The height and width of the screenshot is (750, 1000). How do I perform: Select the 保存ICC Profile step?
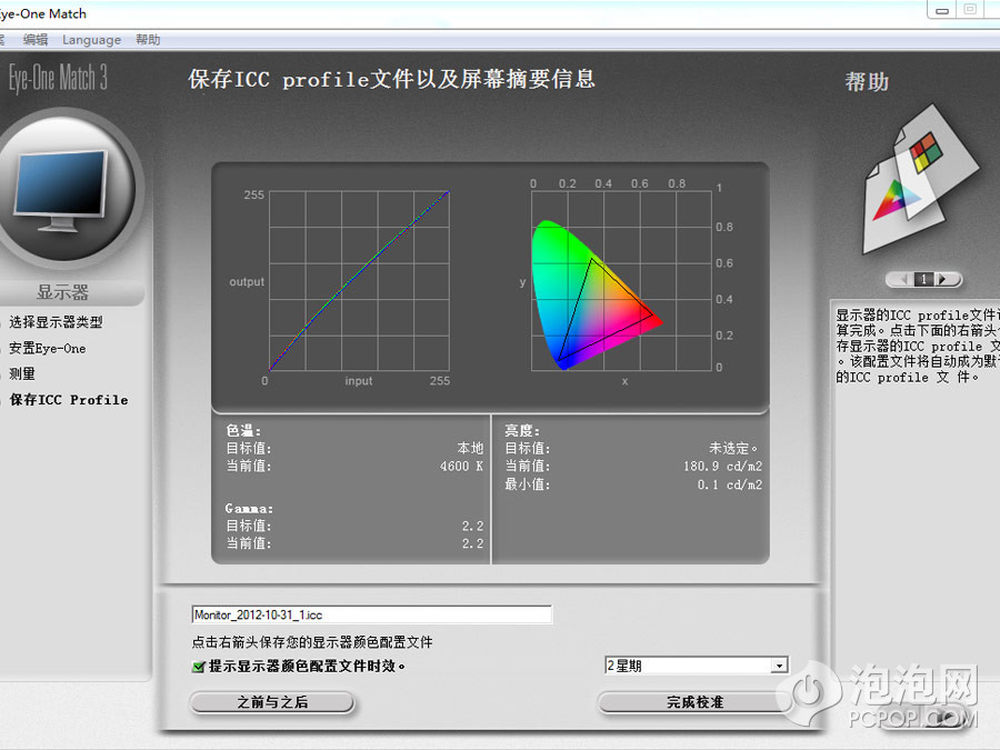tap(69, 400)
